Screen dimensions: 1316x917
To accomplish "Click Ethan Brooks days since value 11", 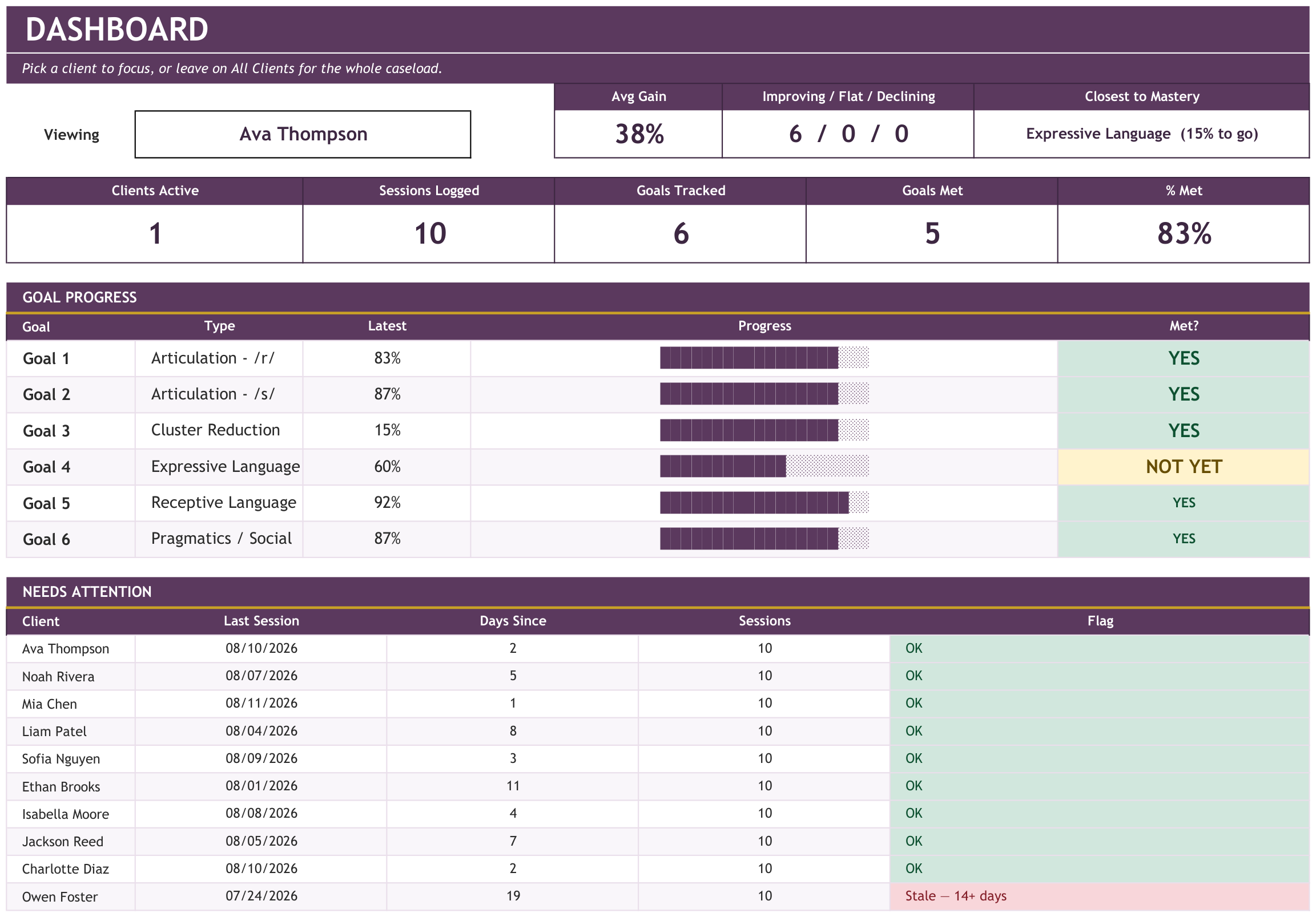I will (x=513, y=786).
